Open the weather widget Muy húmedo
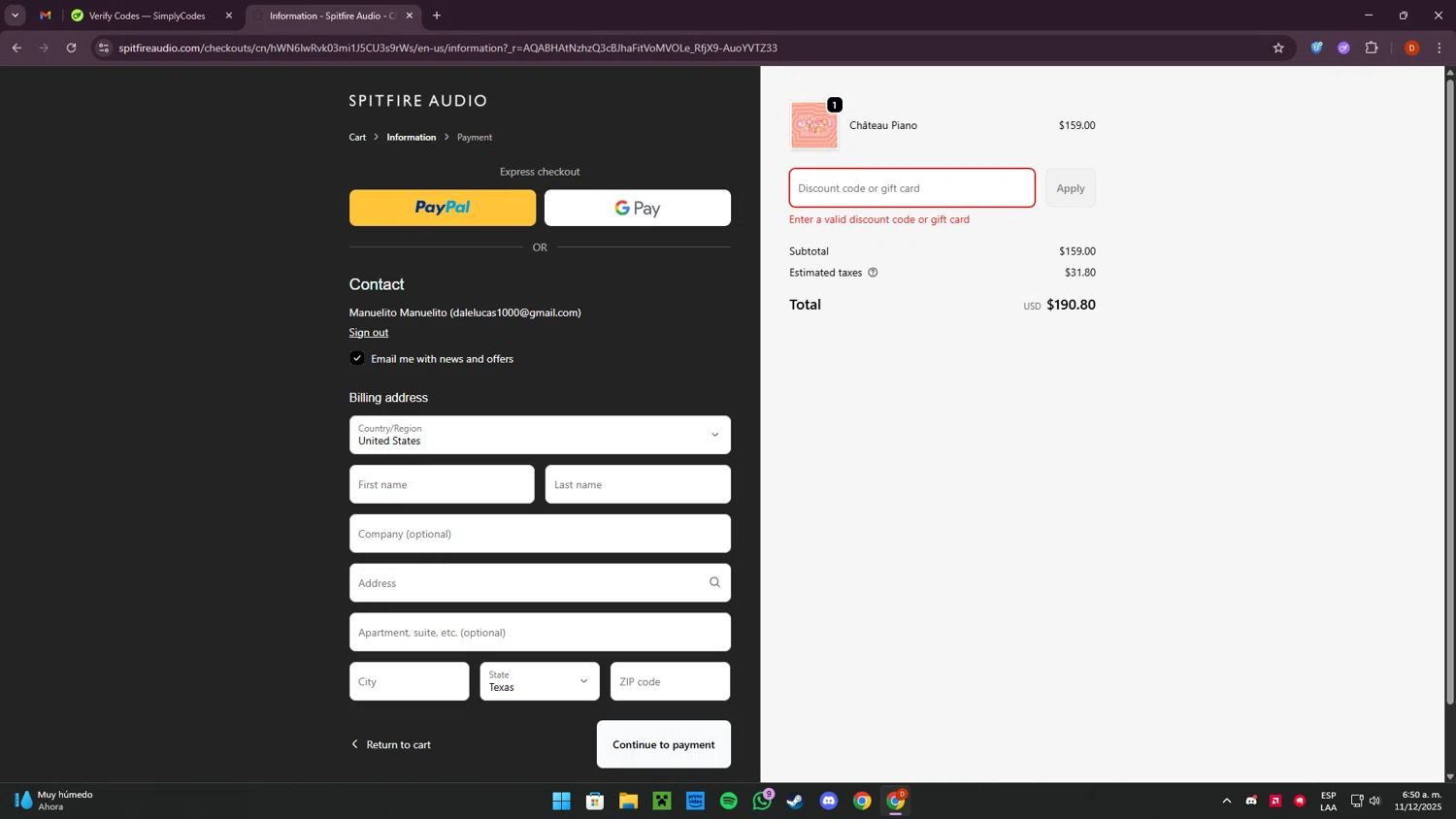Viewport: 1456px width, 819px height. (53, 801)
